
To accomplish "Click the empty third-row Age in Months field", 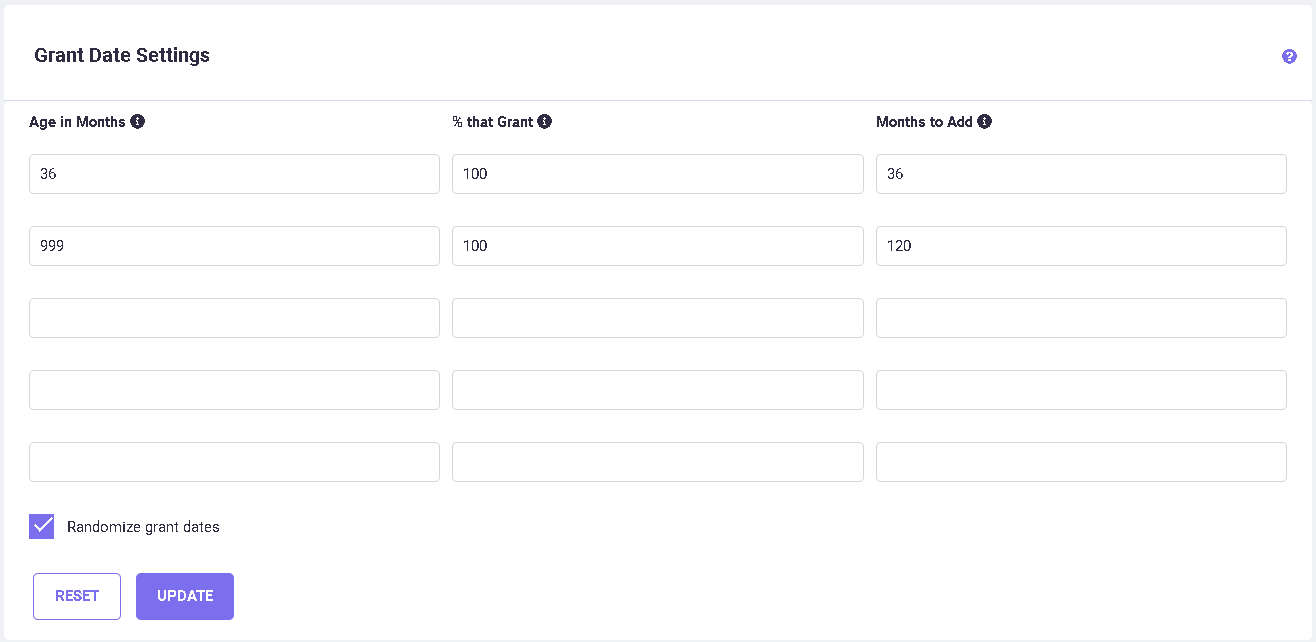I will click(x=234, y=318).
